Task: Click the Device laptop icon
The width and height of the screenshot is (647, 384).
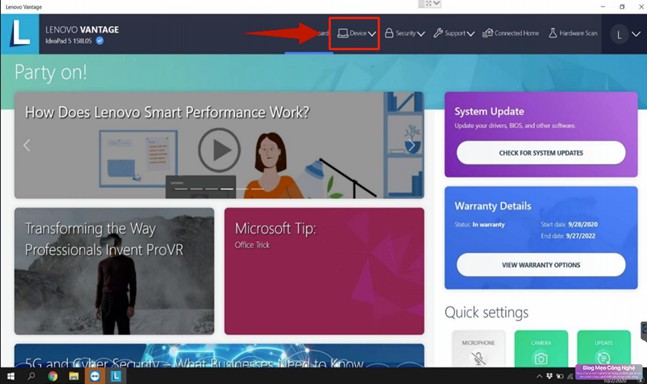Action: [x=342, y=33]
